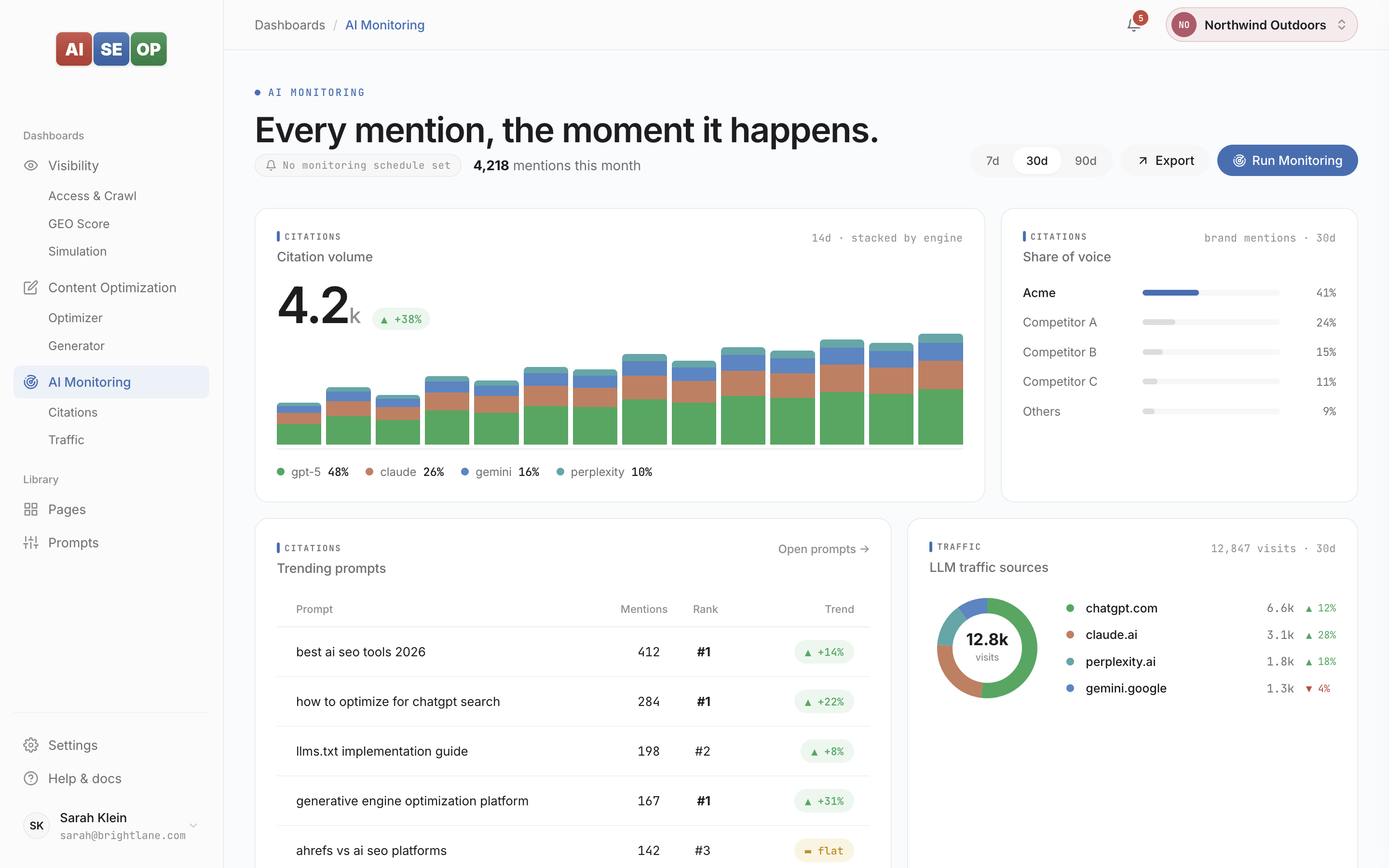Viewport: 1389px width, 868px height.
Task: Click the AI Monitoring breadcrumb
Action: coord(384,25)
